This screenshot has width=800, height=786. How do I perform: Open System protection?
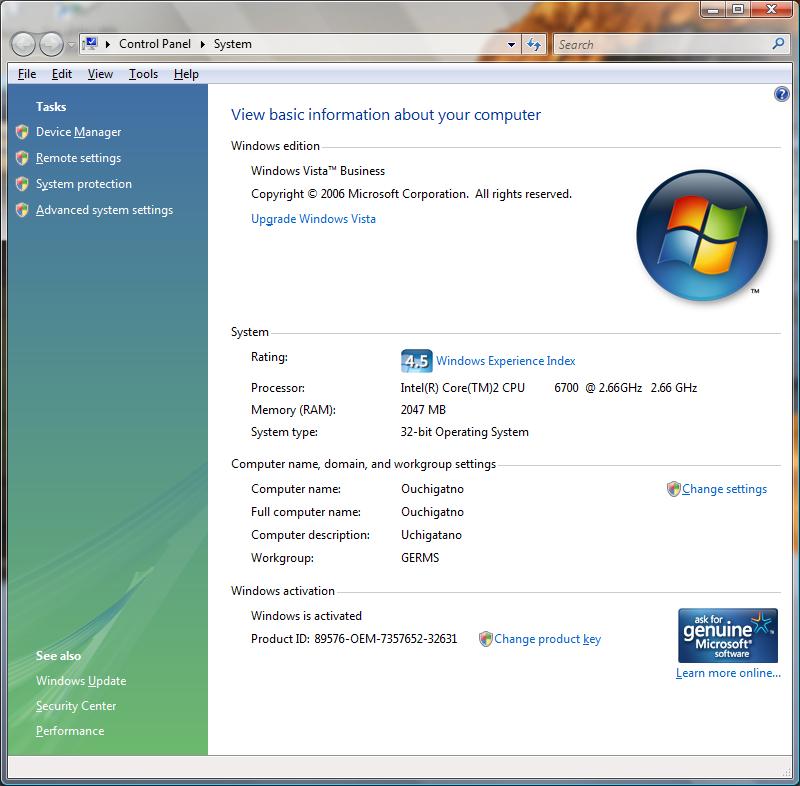[84, 184]
